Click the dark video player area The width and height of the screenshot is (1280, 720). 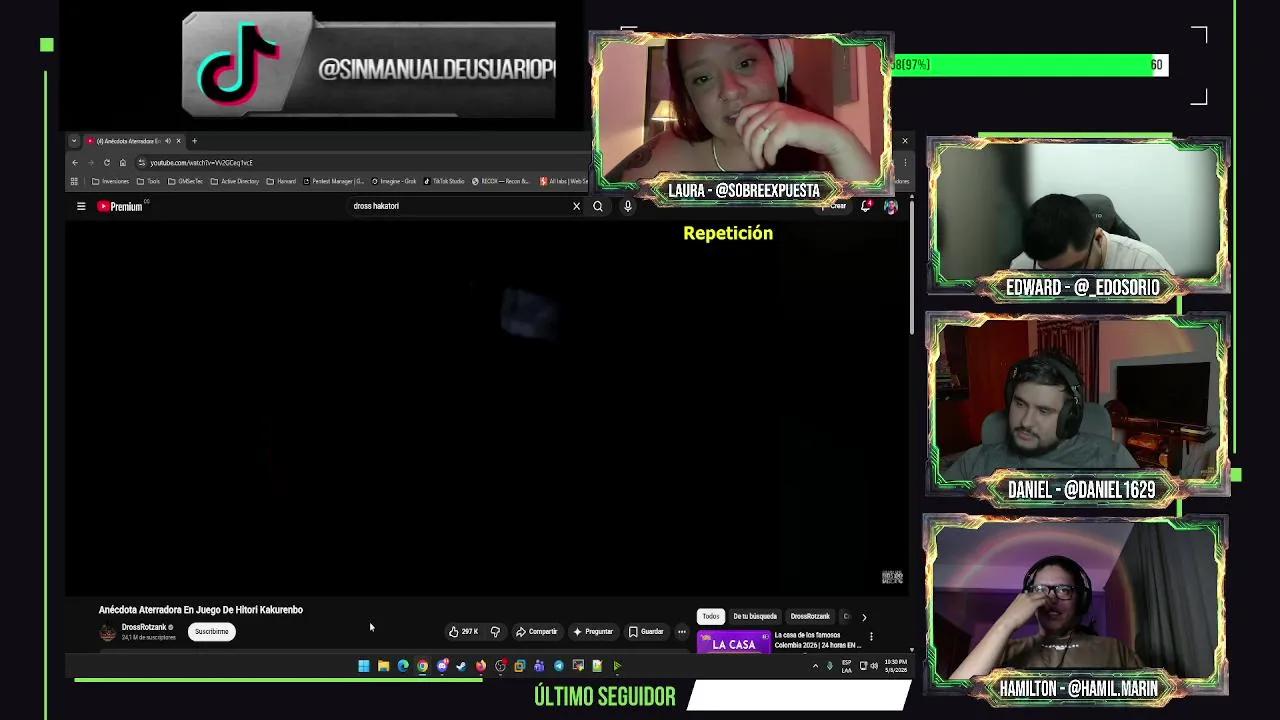(487, 408)
